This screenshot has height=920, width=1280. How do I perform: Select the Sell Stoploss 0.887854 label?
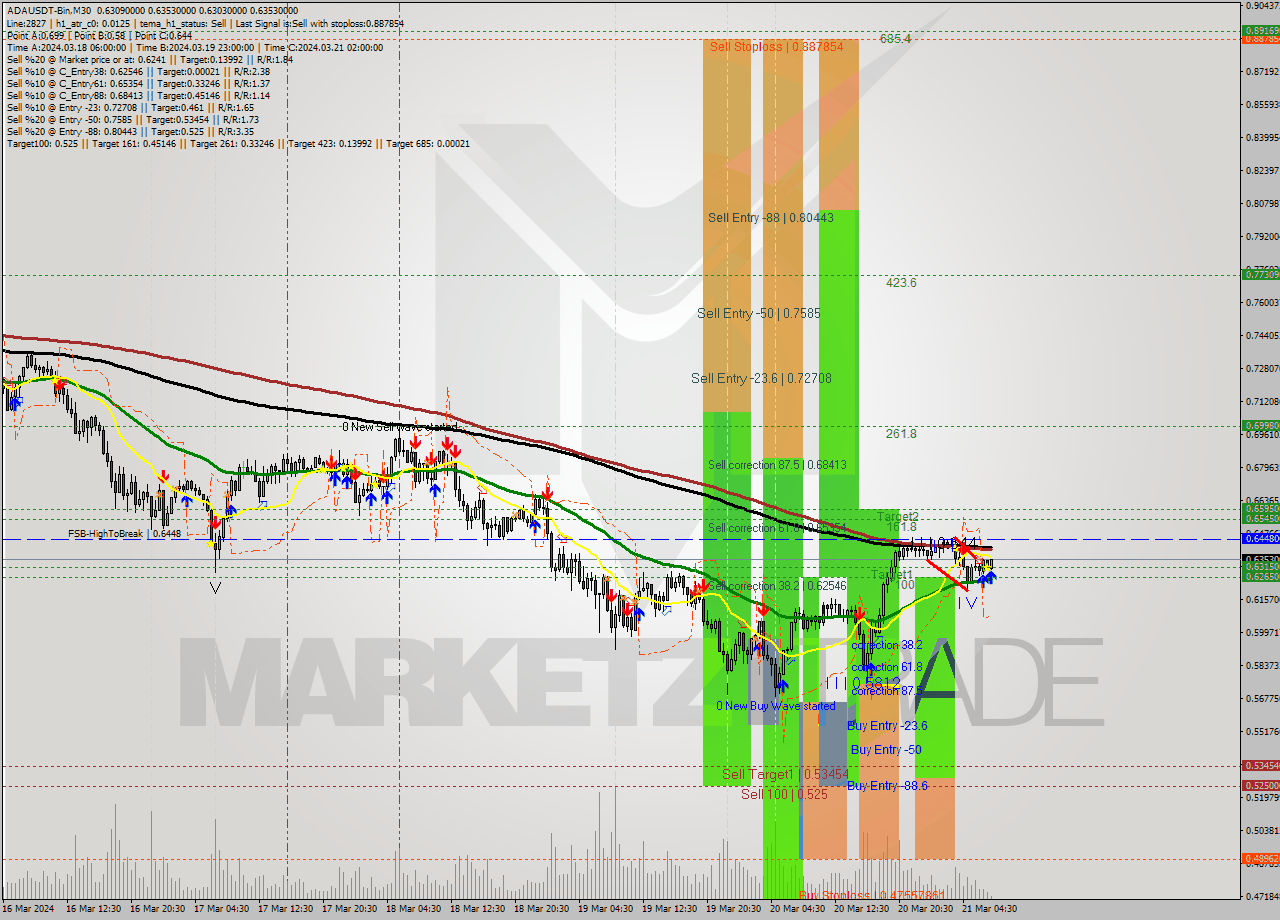[x=777, y=46]
